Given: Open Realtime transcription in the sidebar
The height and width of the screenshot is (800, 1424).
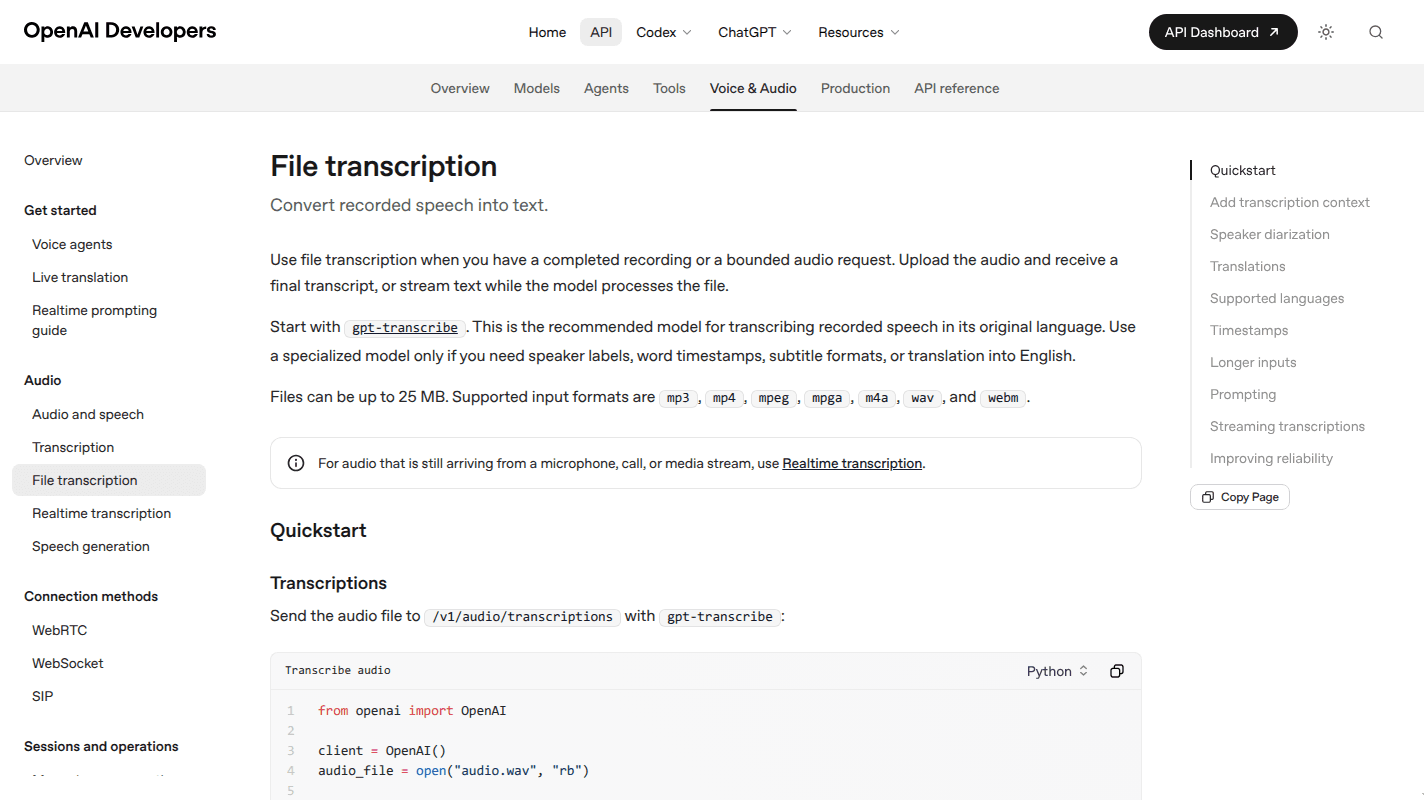Looking at the screenshot, I should [101, 513].
